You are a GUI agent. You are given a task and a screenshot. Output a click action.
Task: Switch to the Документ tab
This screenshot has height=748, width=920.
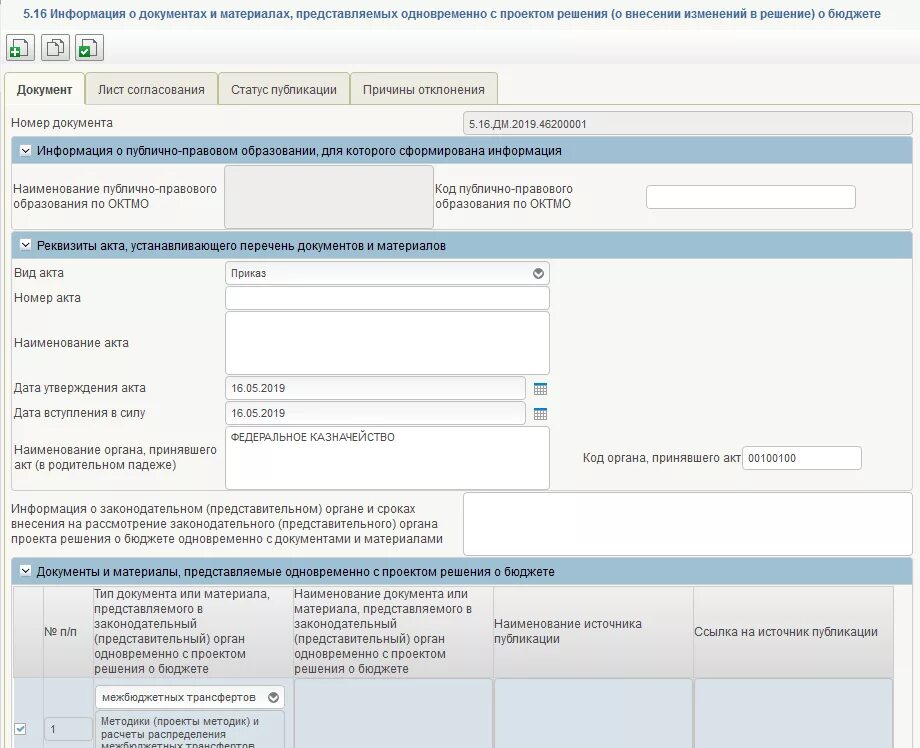(45, 89)
